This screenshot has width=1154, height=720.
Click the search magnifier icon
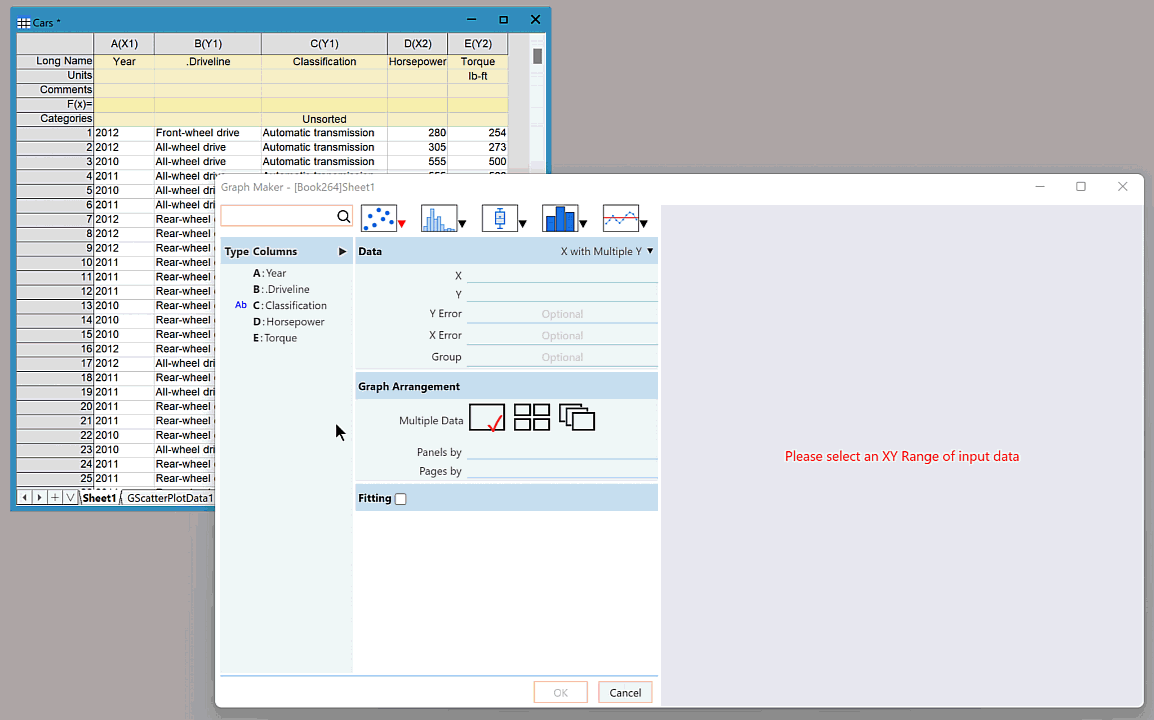click(343, 217)
